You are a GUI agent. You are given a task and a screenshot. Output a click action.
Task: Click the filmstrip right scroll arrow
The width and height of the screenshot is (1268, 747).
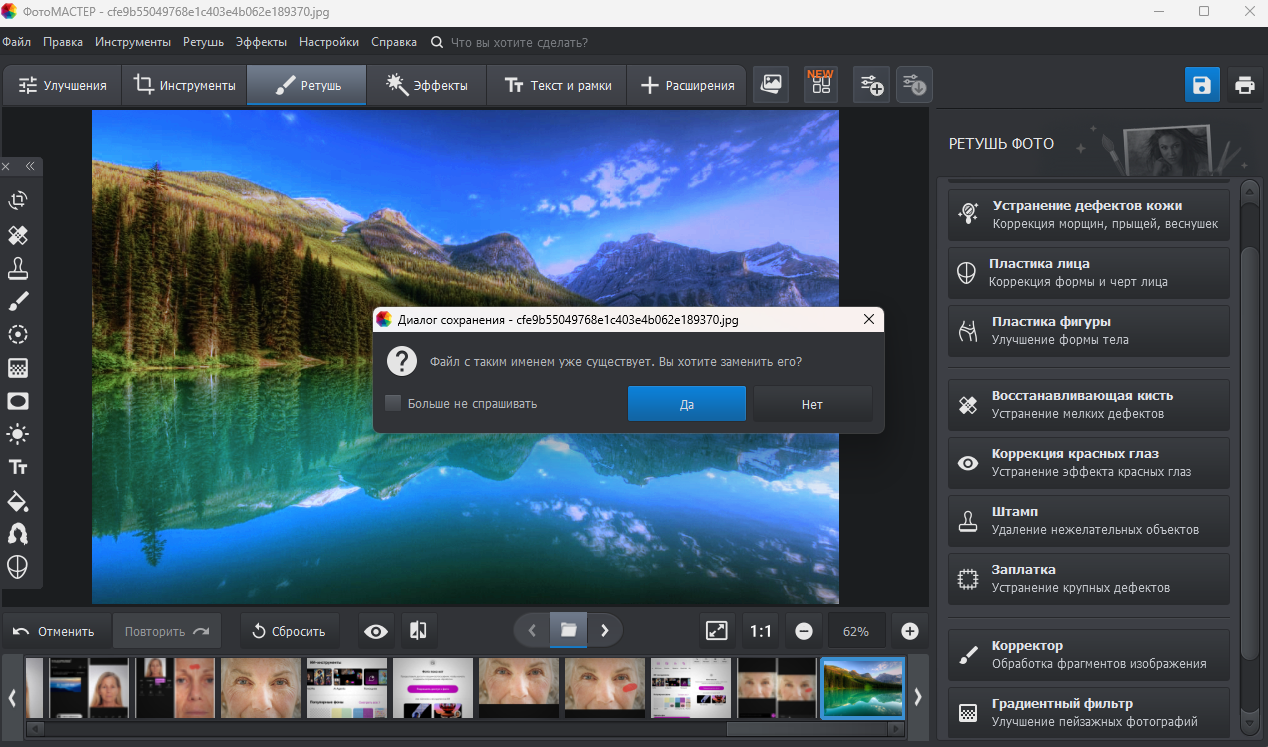918,697
